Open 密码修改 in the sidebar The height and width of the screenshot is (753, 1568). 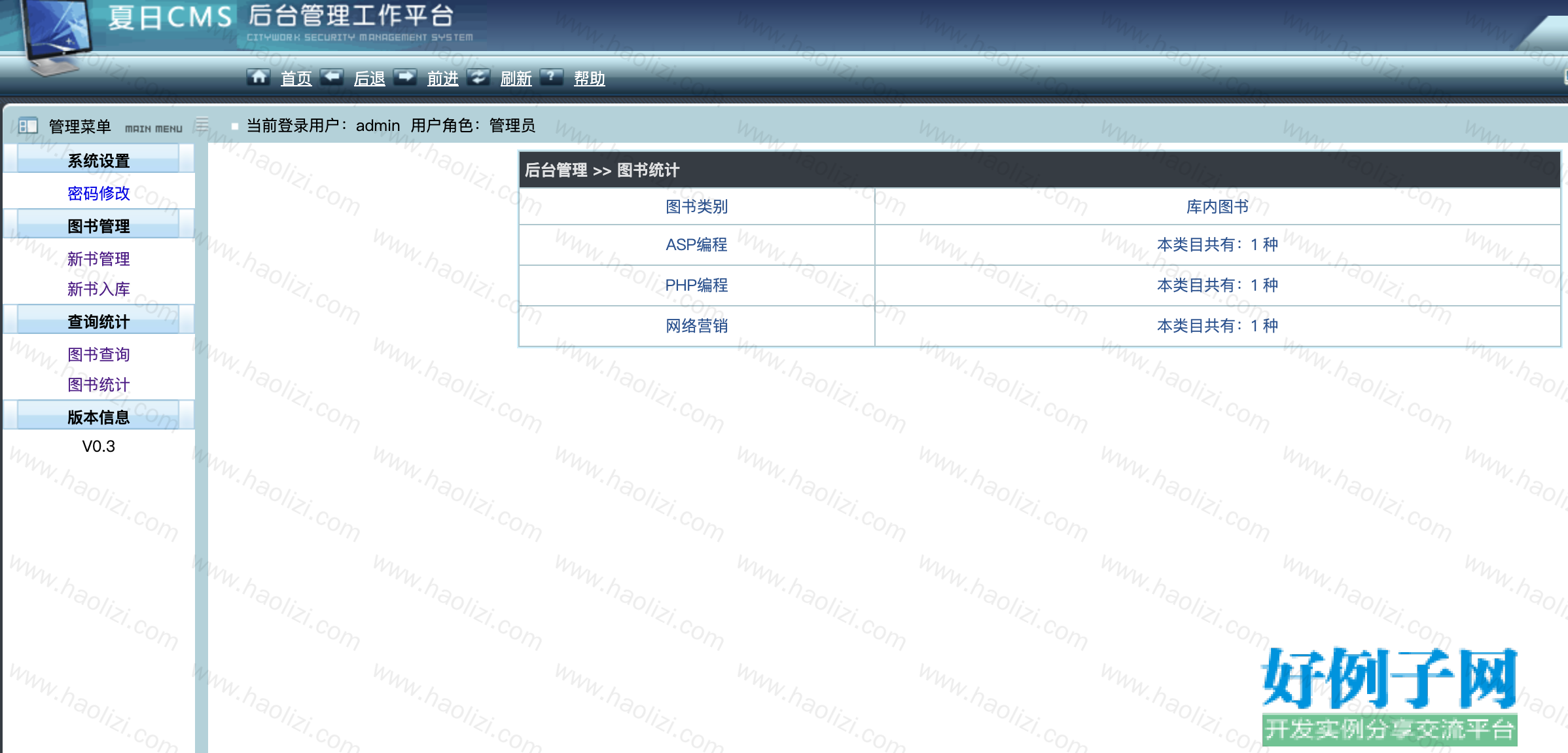(99, 193)
